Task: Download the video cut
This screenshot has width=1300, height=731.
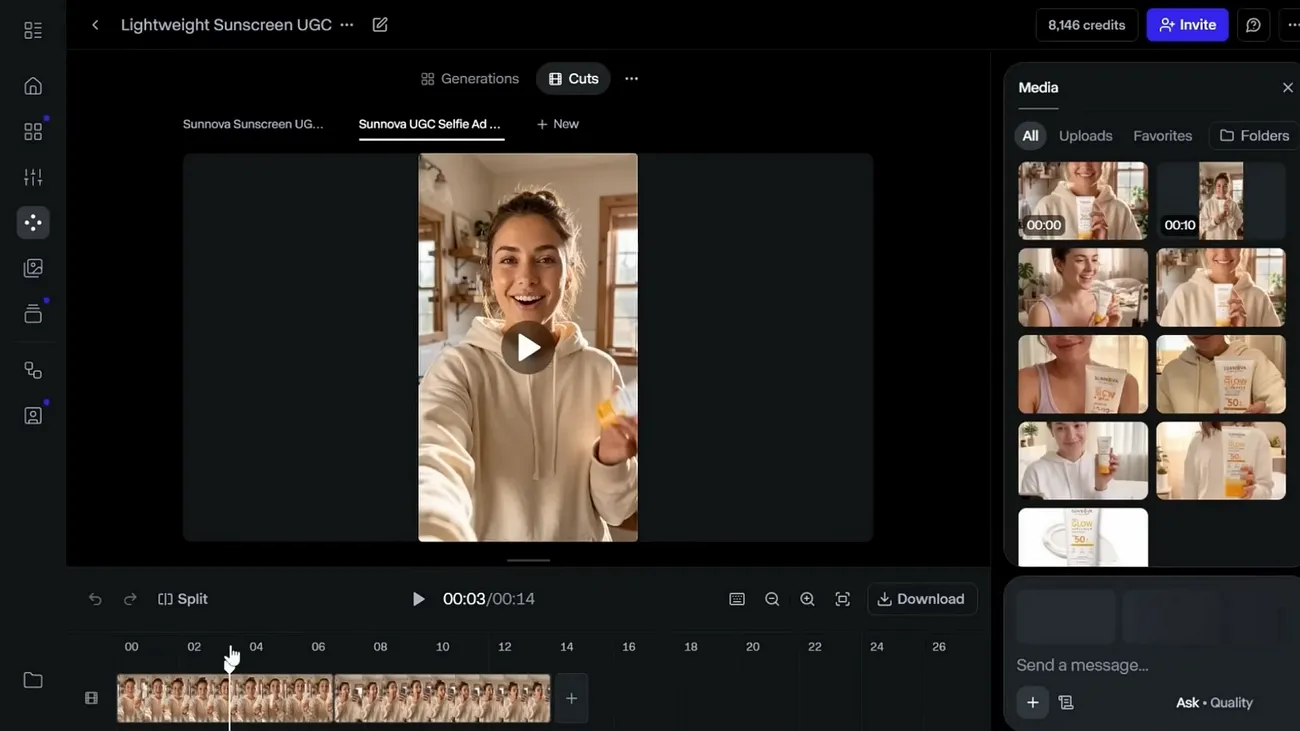Action: point(921,599)
